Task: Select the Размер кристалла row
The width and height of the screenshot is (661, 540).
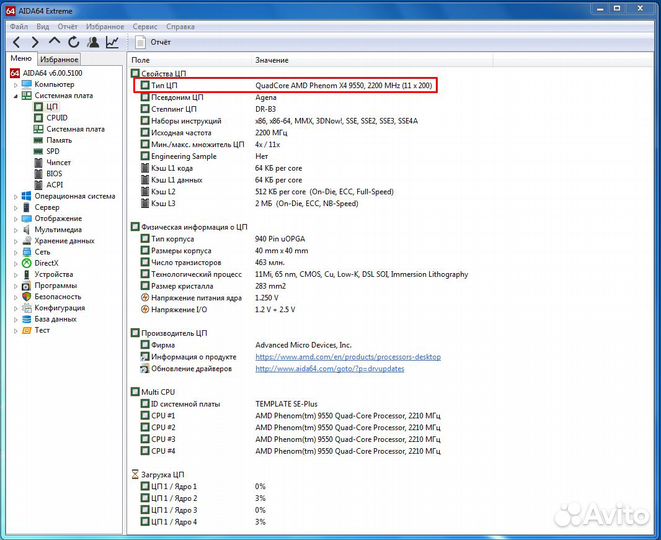Action: coord(213,286)
